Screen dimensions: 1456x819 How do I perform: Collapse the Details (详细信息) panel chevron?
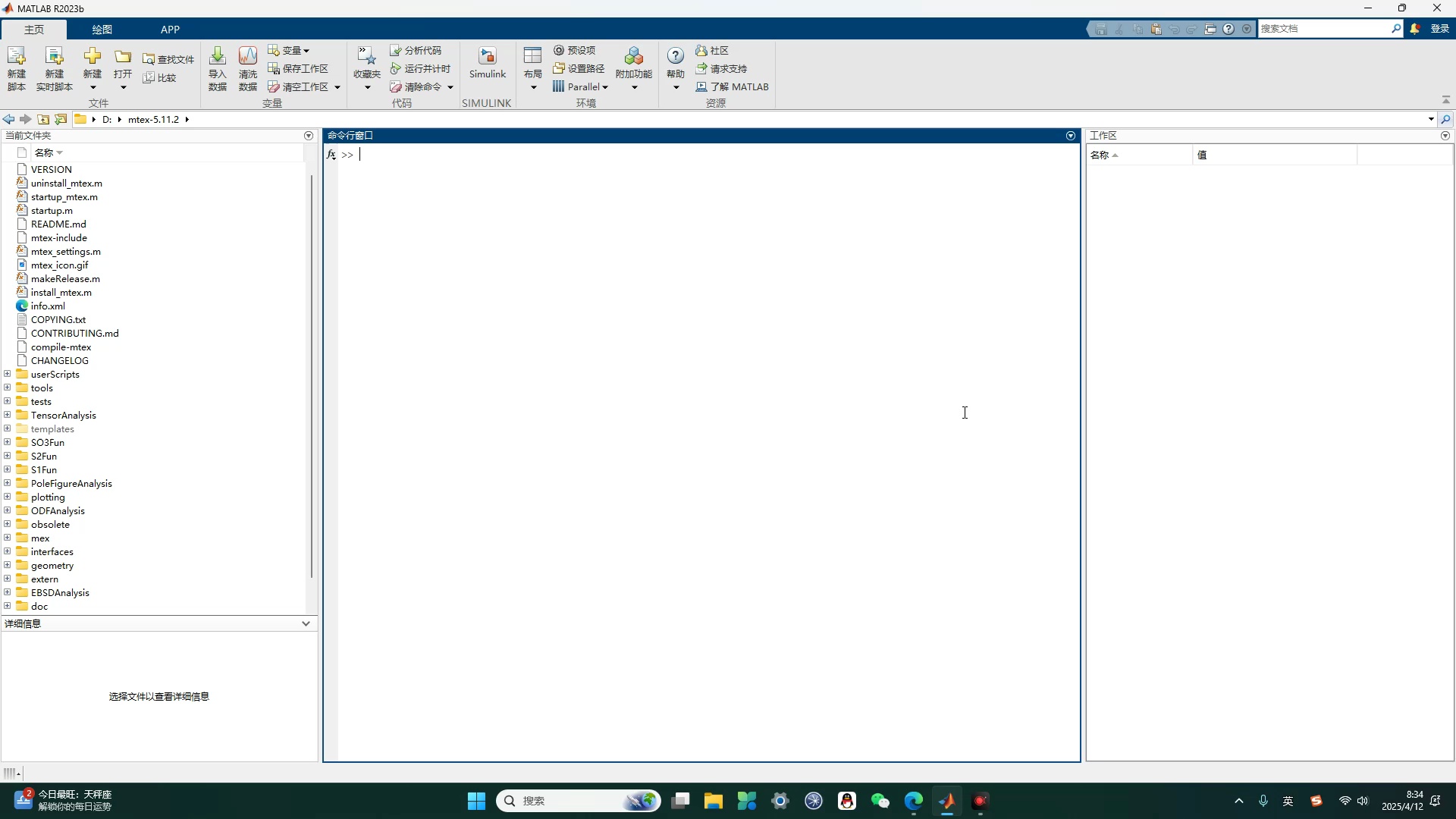[306, 623]
